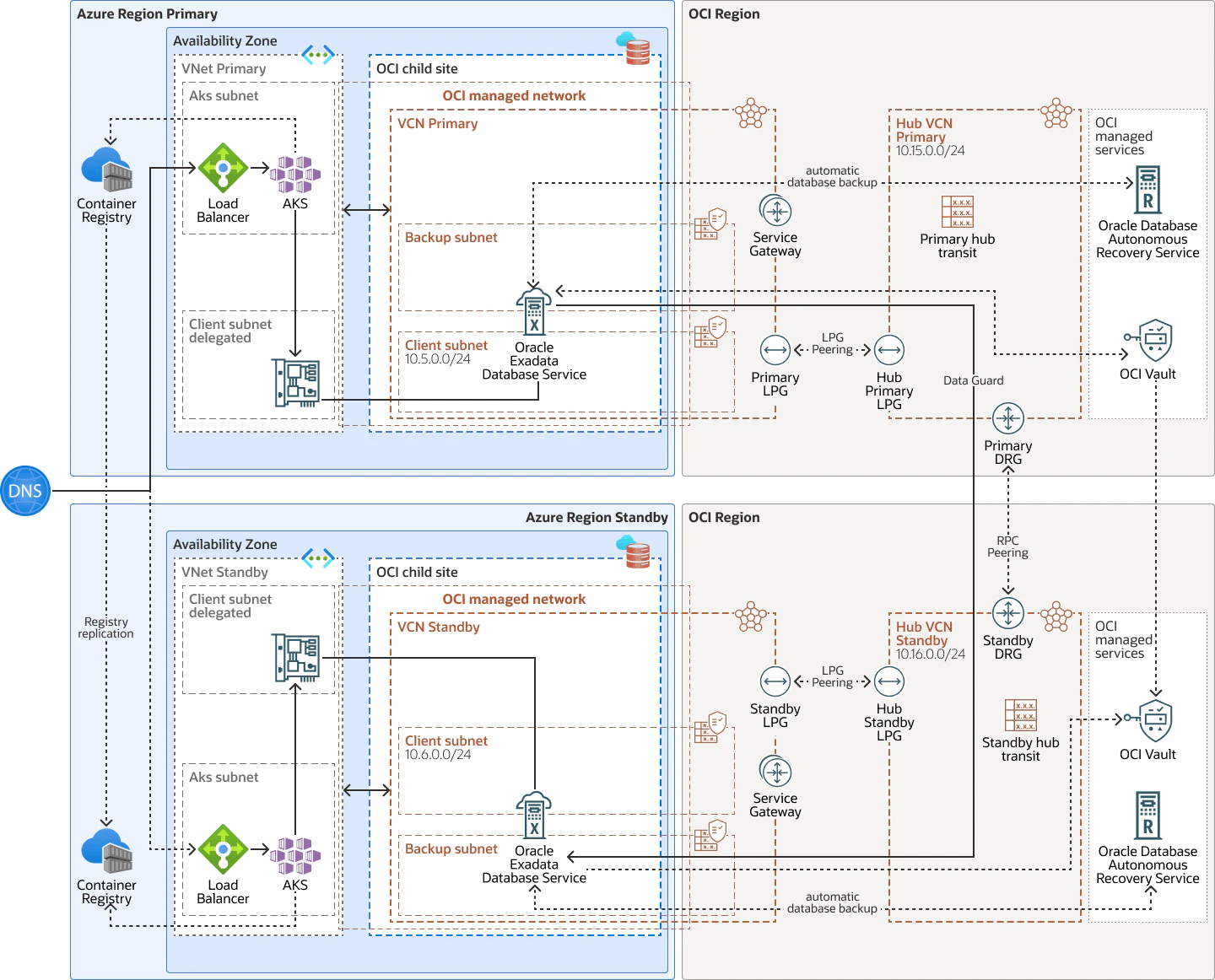Click the primary Oracle Exadata Database Service icon
The image size is (1215, 980).
pos(534,311)
